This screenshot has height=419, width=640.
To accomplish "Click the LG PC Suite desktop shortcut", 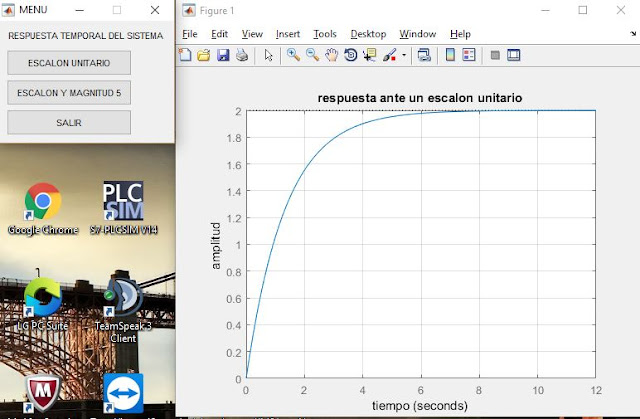I will coord(43,304).
